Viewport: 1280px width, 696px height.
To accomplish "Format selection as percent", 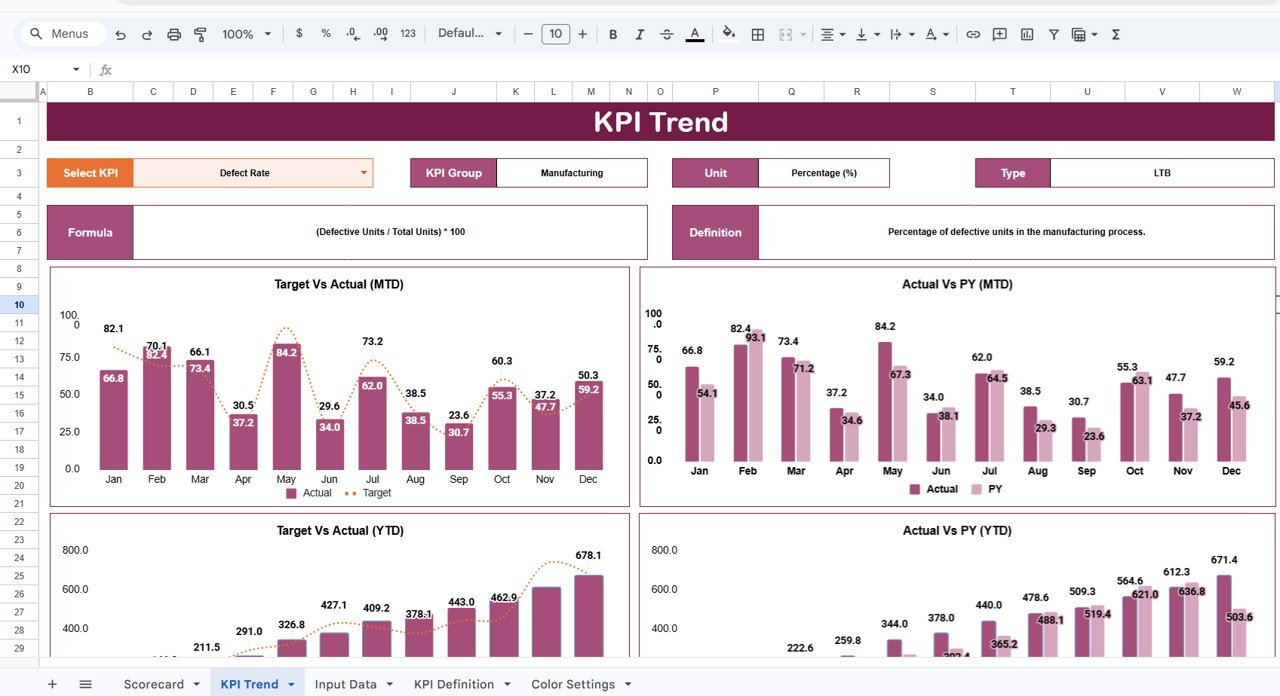I will pos(325,33).
